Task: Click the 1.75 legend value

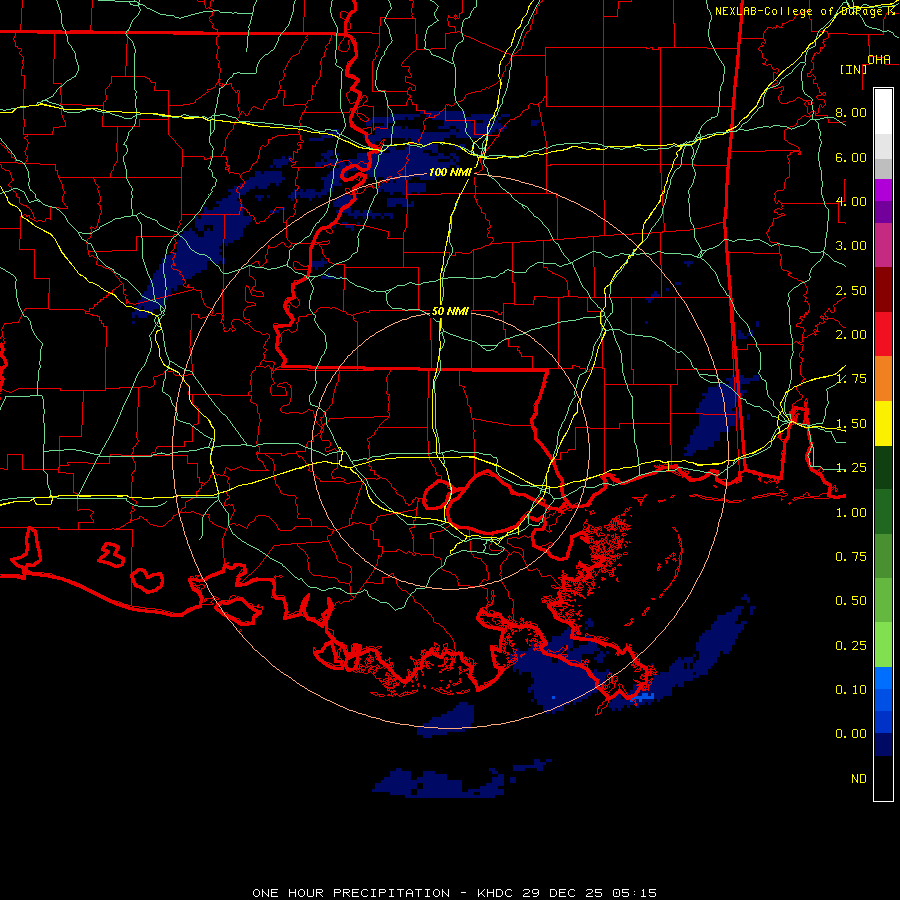Action: tap(851, 379)
